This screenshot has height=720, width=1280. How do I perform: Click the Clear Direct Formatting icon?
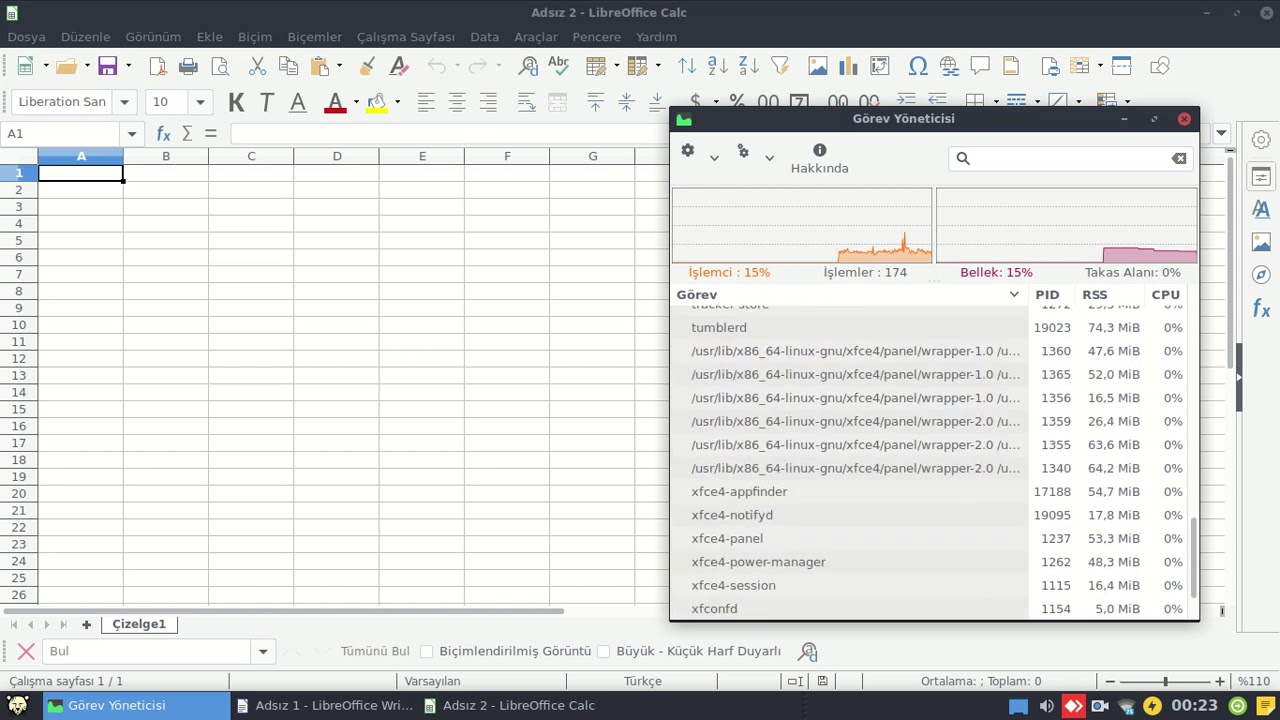[x=398, y=66]
